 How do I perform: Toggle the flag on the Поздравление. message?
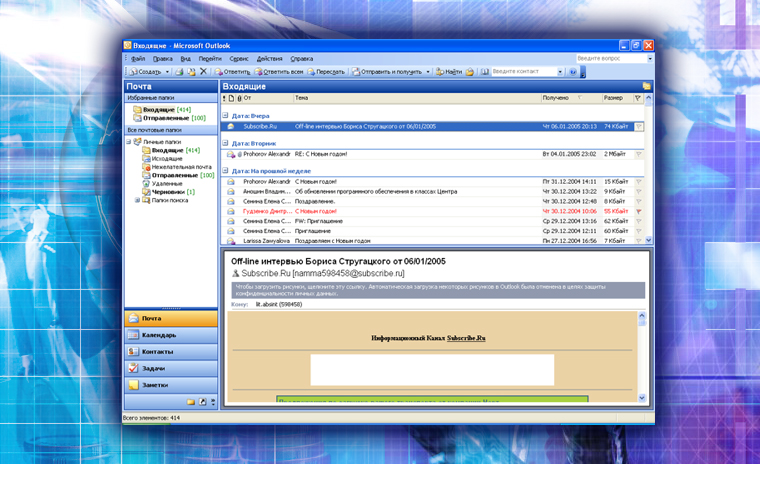639,201
